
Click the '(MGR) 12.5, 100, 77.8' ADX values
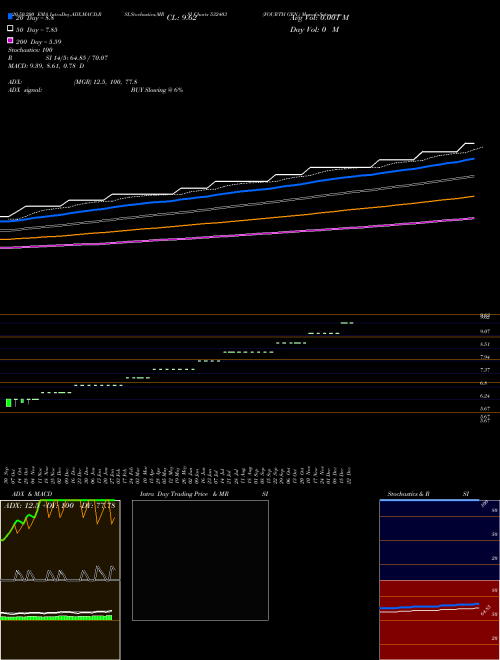[x=106, y=82]
